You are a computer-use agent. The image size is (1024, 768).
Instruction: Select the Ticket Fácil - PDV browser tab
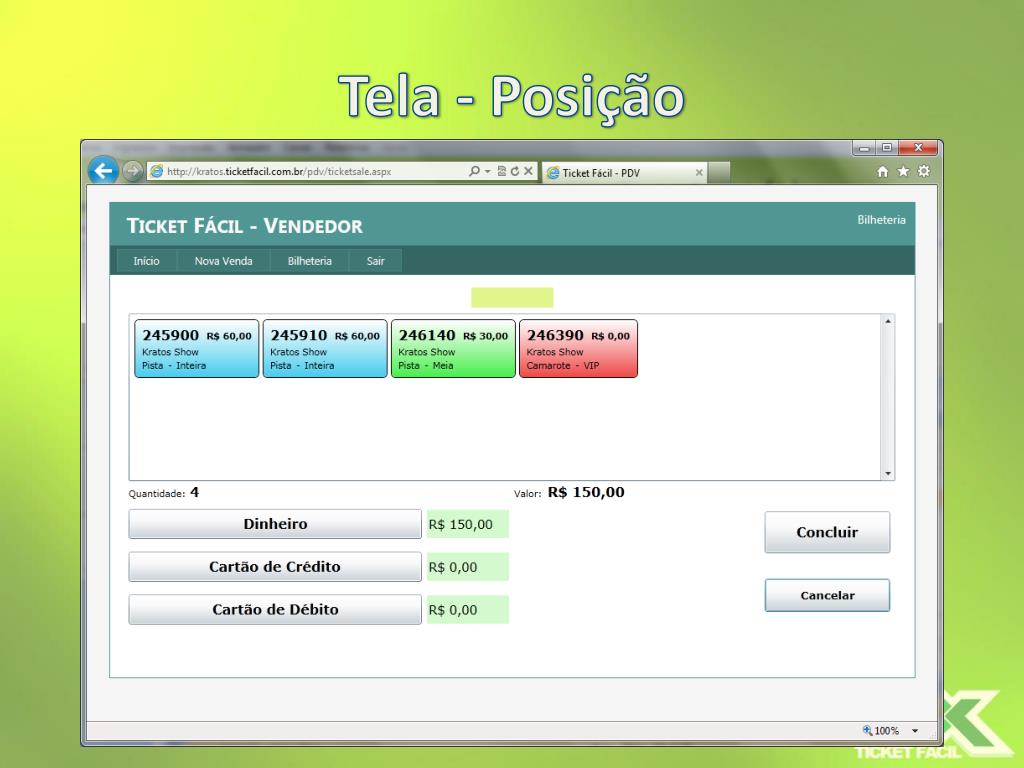coord(625,172)
